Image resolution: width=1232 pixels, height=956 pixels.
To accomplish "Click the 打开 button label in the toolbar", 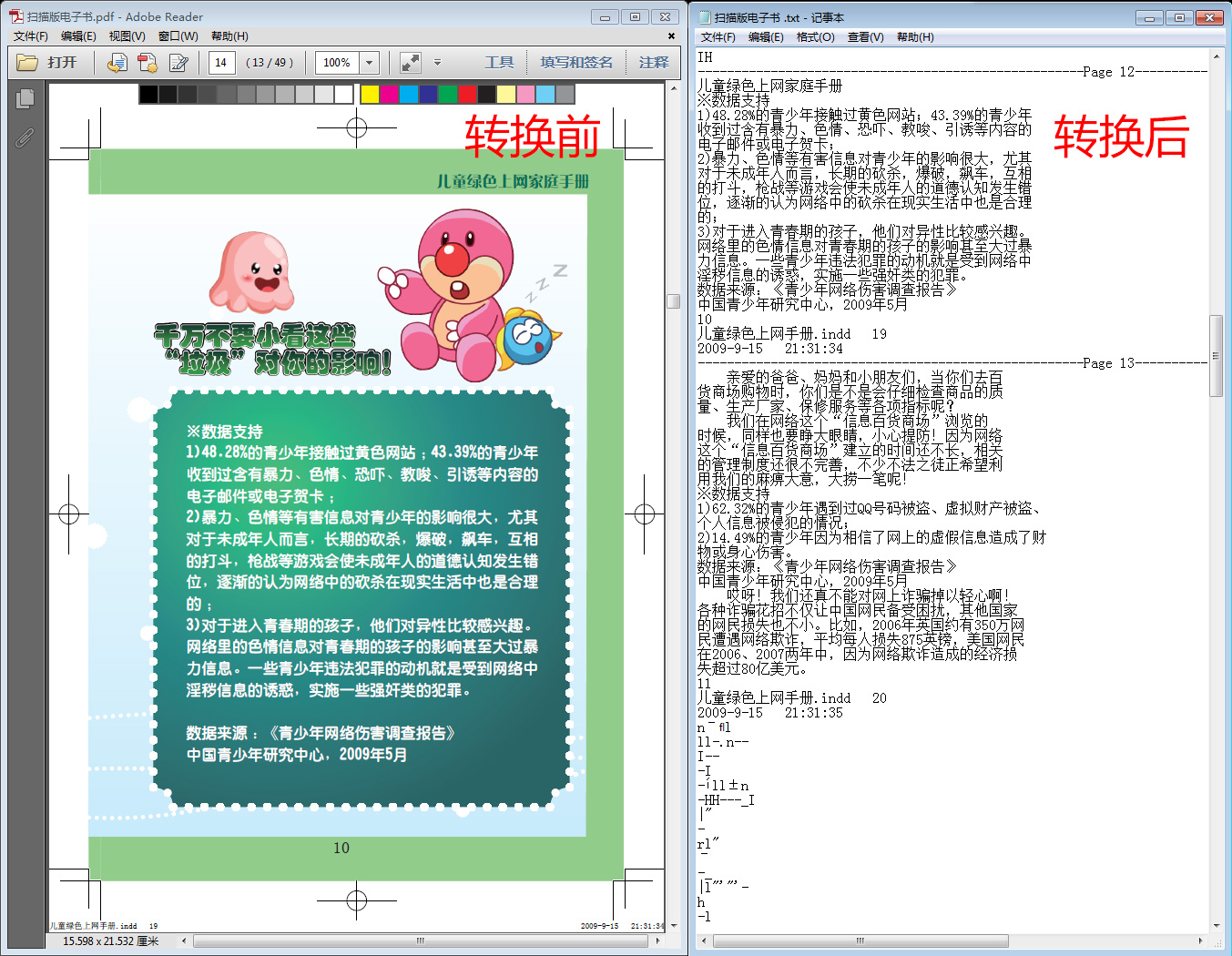I will pyautogui.click(x=63, y=62).
